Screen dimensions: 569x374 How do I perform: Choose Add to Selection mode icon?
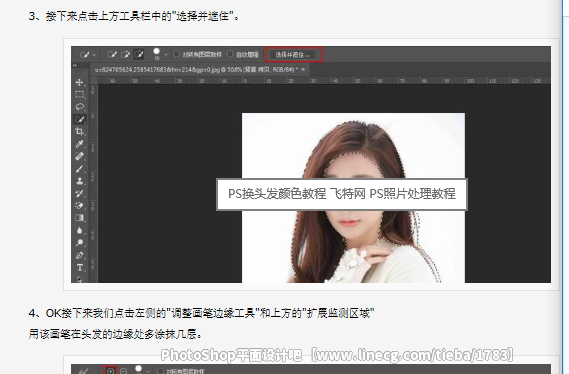[126, 54]
